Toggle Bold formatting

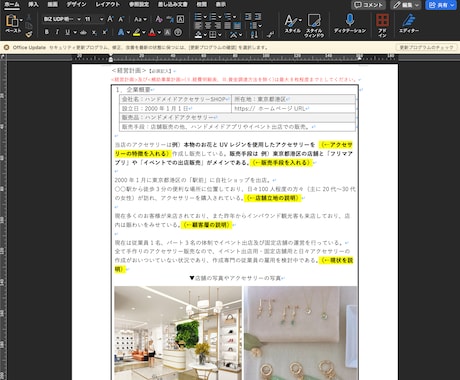point(47,32)
